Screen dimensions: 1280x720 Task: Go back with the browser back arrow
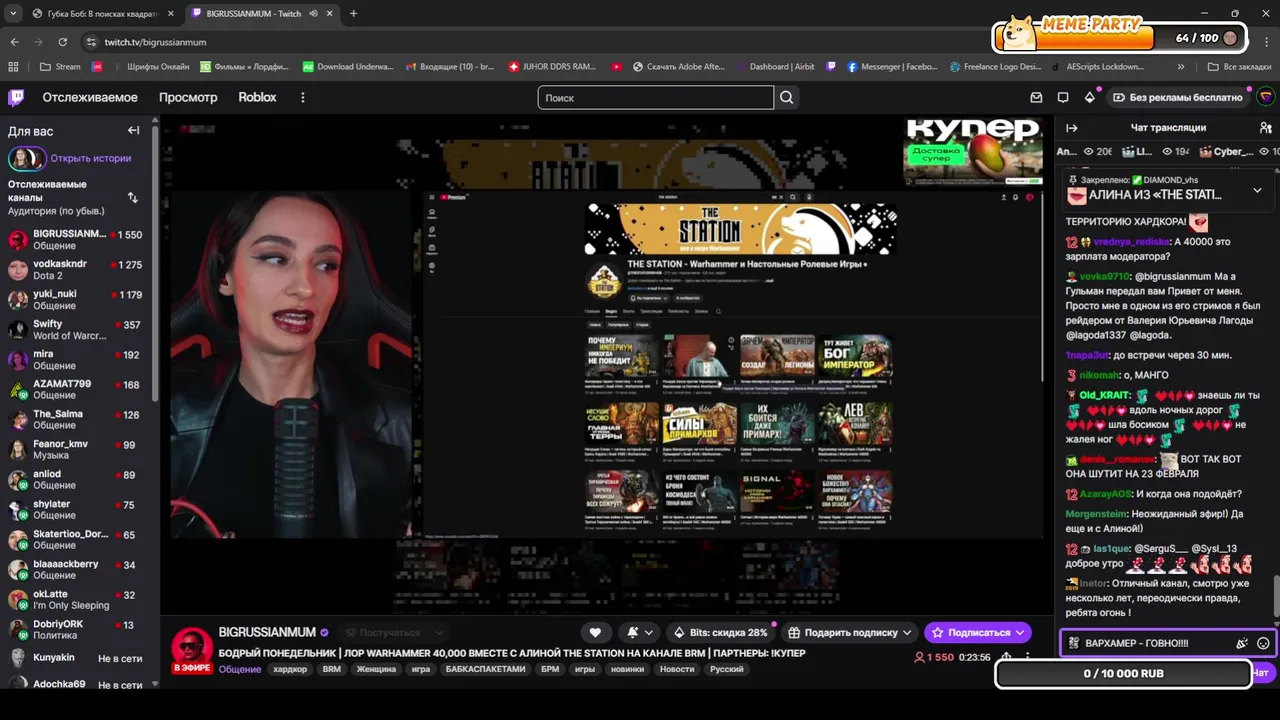tap(14, 42)
